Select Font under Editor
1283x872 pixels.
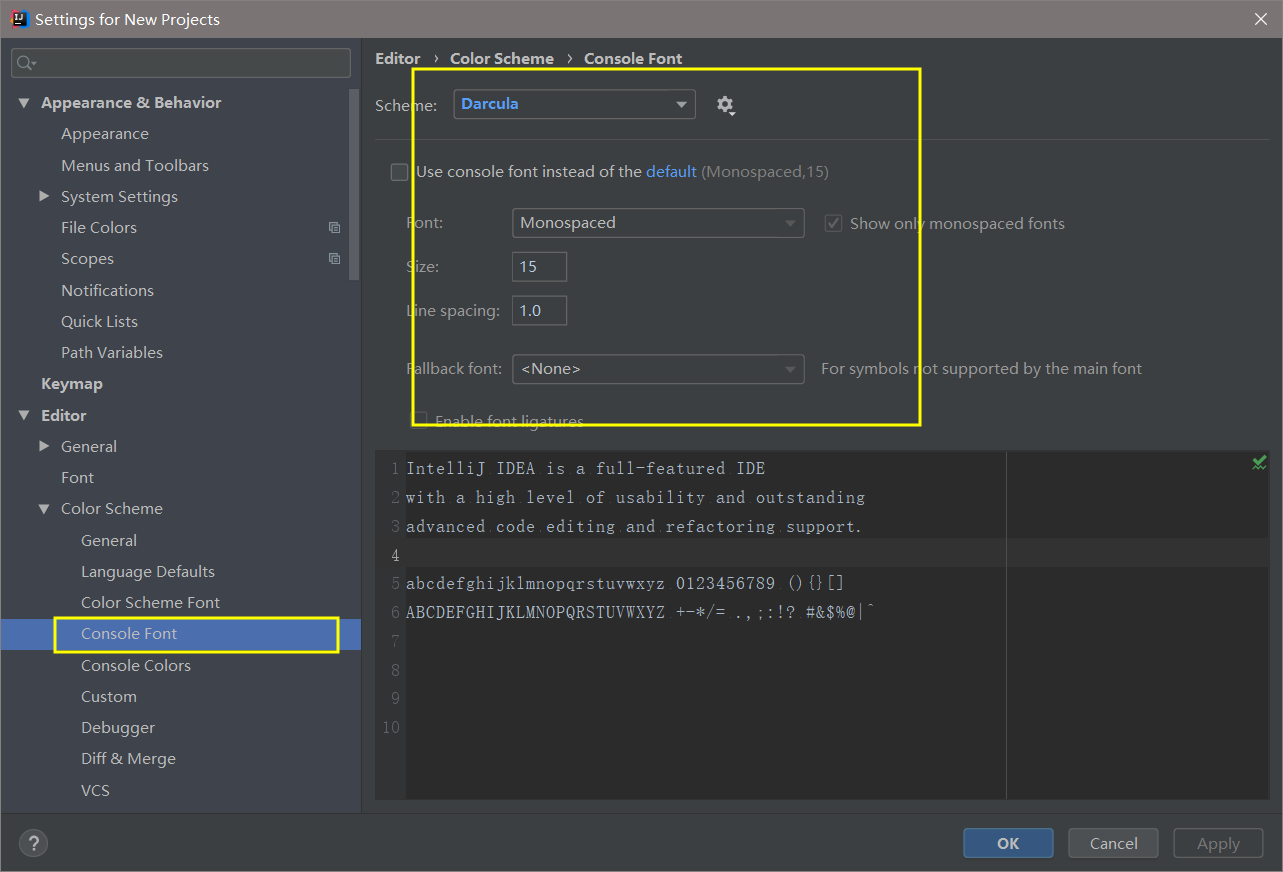(x=77, y=477)
